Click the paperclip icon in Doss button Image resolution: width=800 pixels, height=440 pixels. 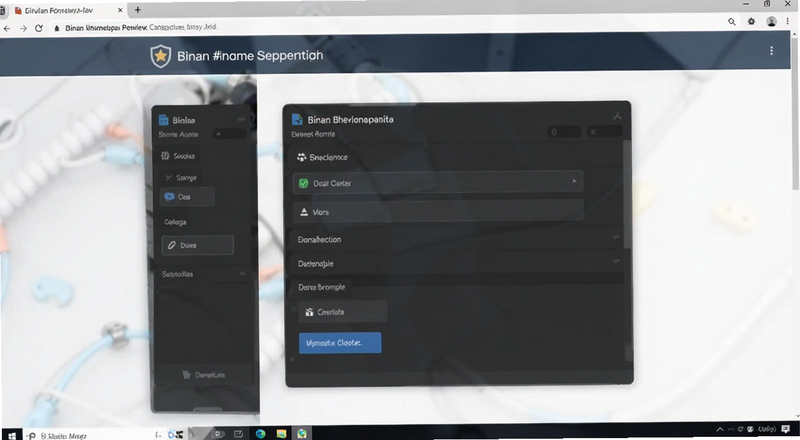point(171,246)
